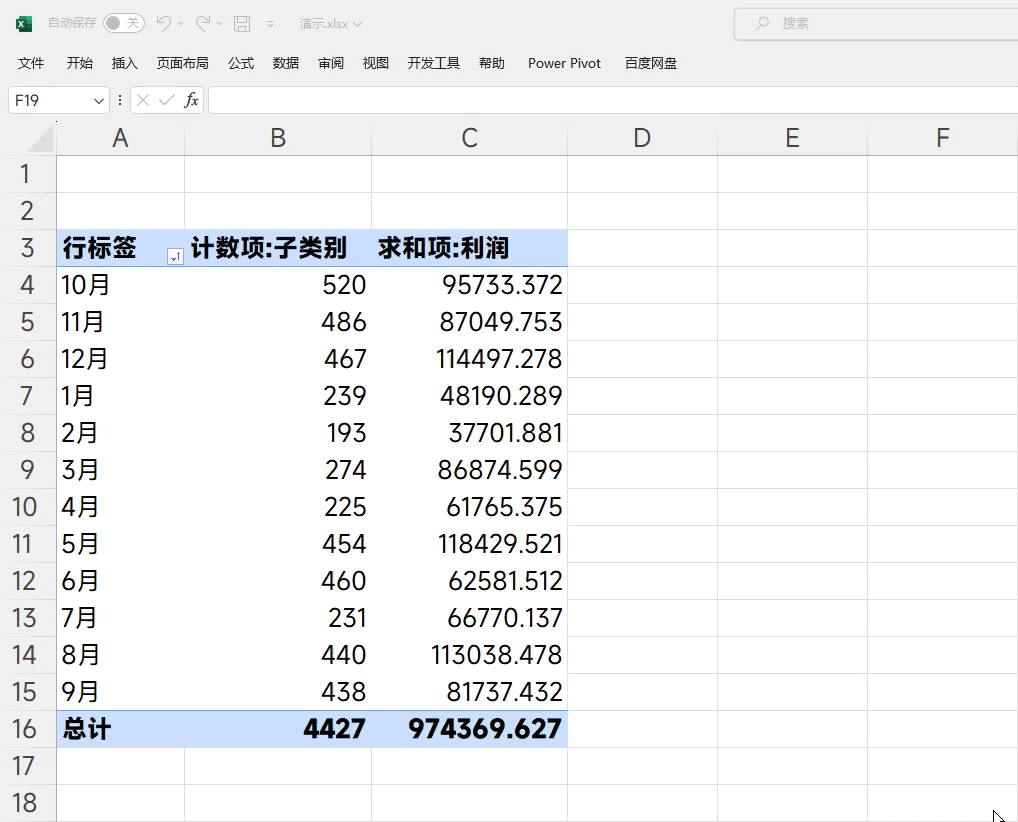Click the Enter (checkmark) icon in formula bar

(165, 99)
